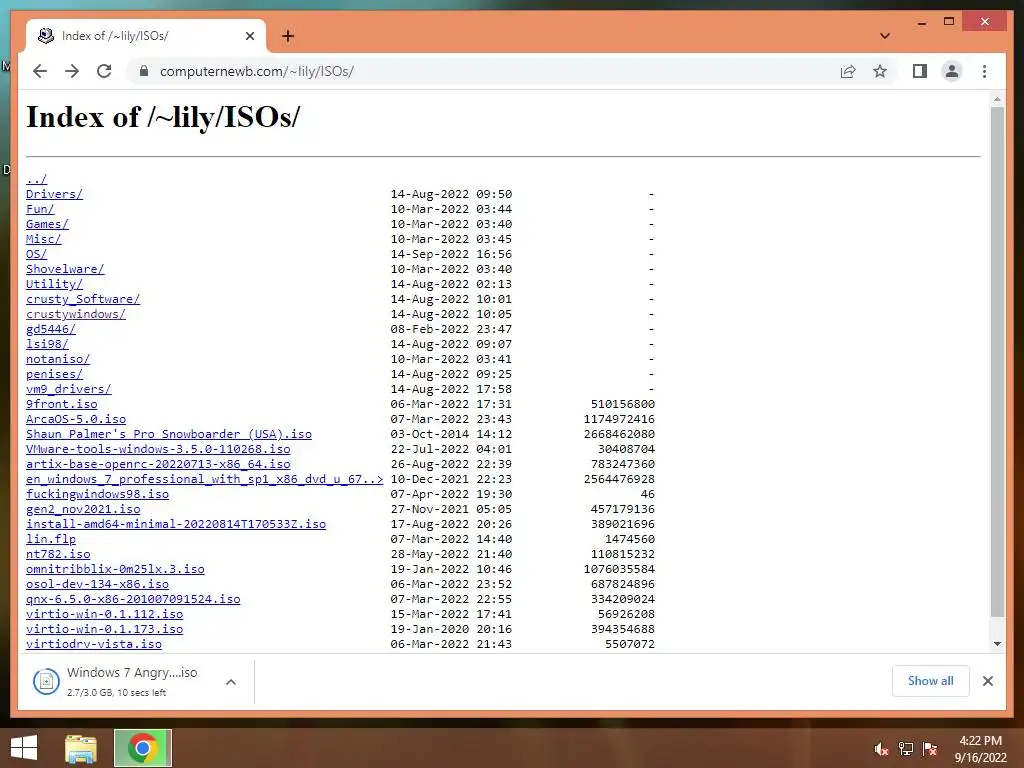Viewport: 1024px width, 768px height.
Task: Show all downloads
Action: coord(930,681)
